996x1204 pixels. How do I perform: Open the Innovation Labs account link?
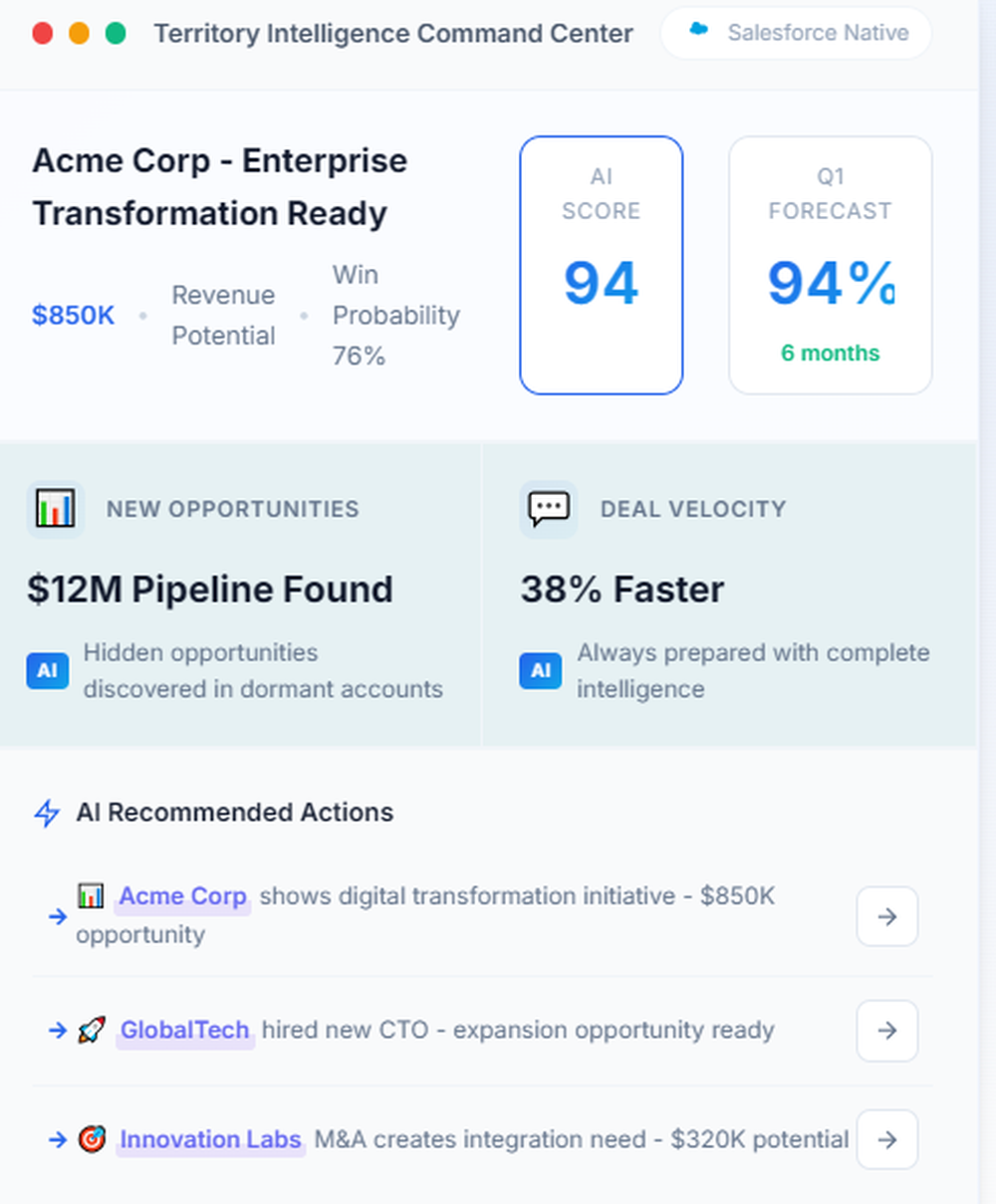pyautogui.click(x=210, y=1139)
